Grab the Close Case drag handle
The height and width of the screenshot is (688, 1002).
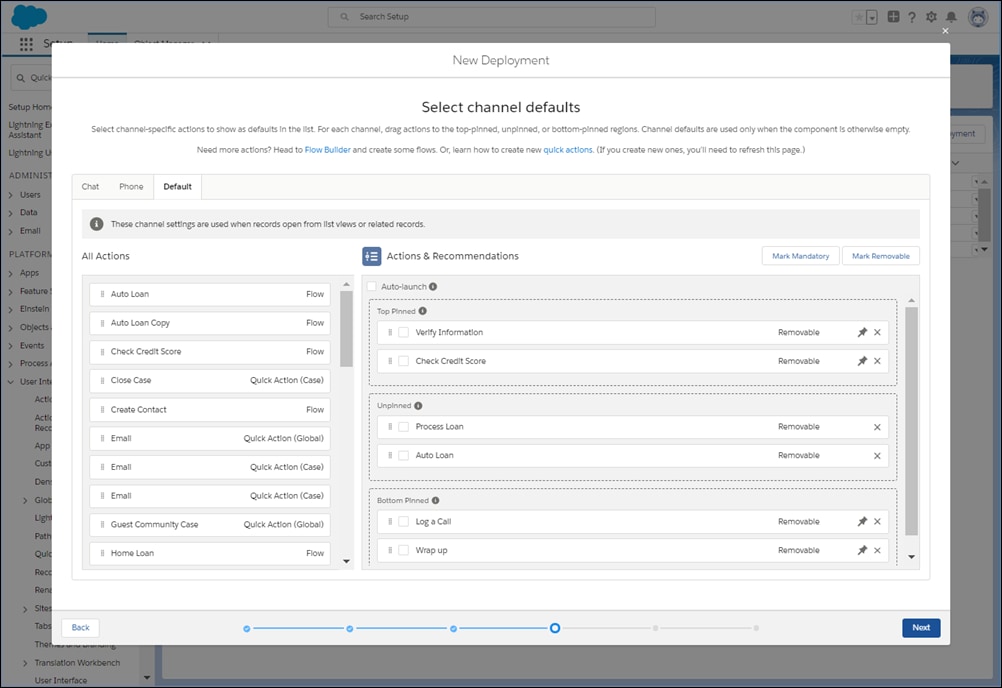tap(102, 380)
